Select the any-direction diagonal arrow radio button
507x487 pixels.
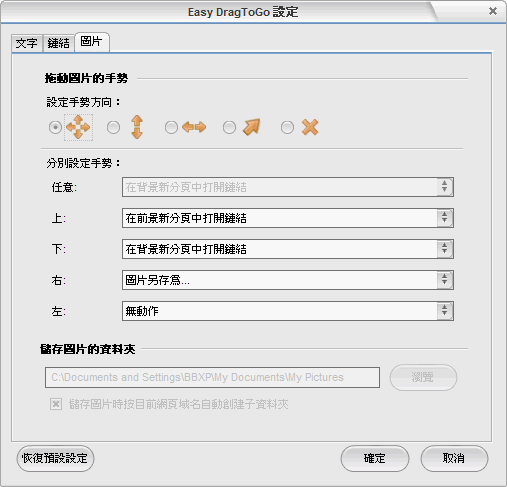point(229,127)
